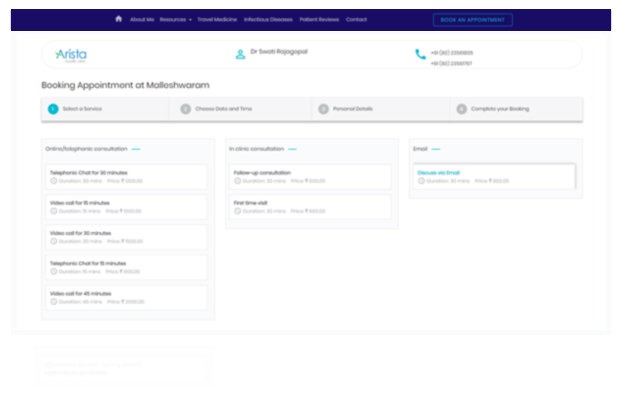The width and height of the screenshot is (620, 395).
Task: Select the Discuss via Email service
Action: coord(494,177)
